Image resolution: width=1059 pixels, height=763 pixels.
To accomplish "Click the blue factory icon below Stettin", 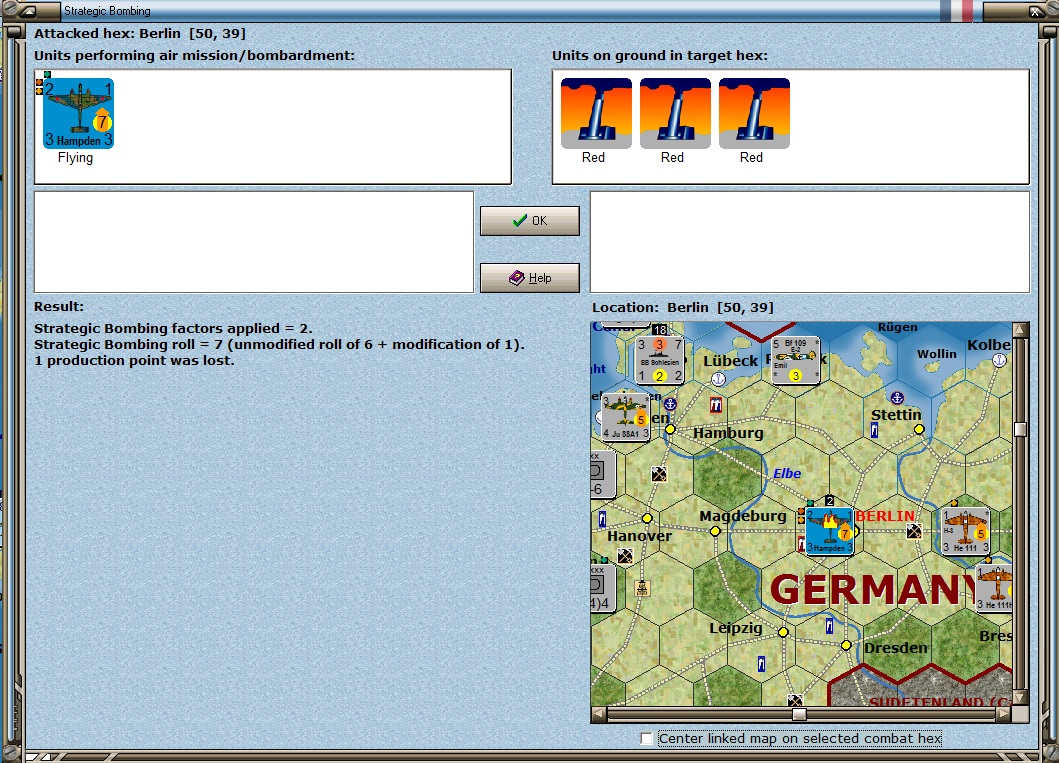I will coord(875,429).
